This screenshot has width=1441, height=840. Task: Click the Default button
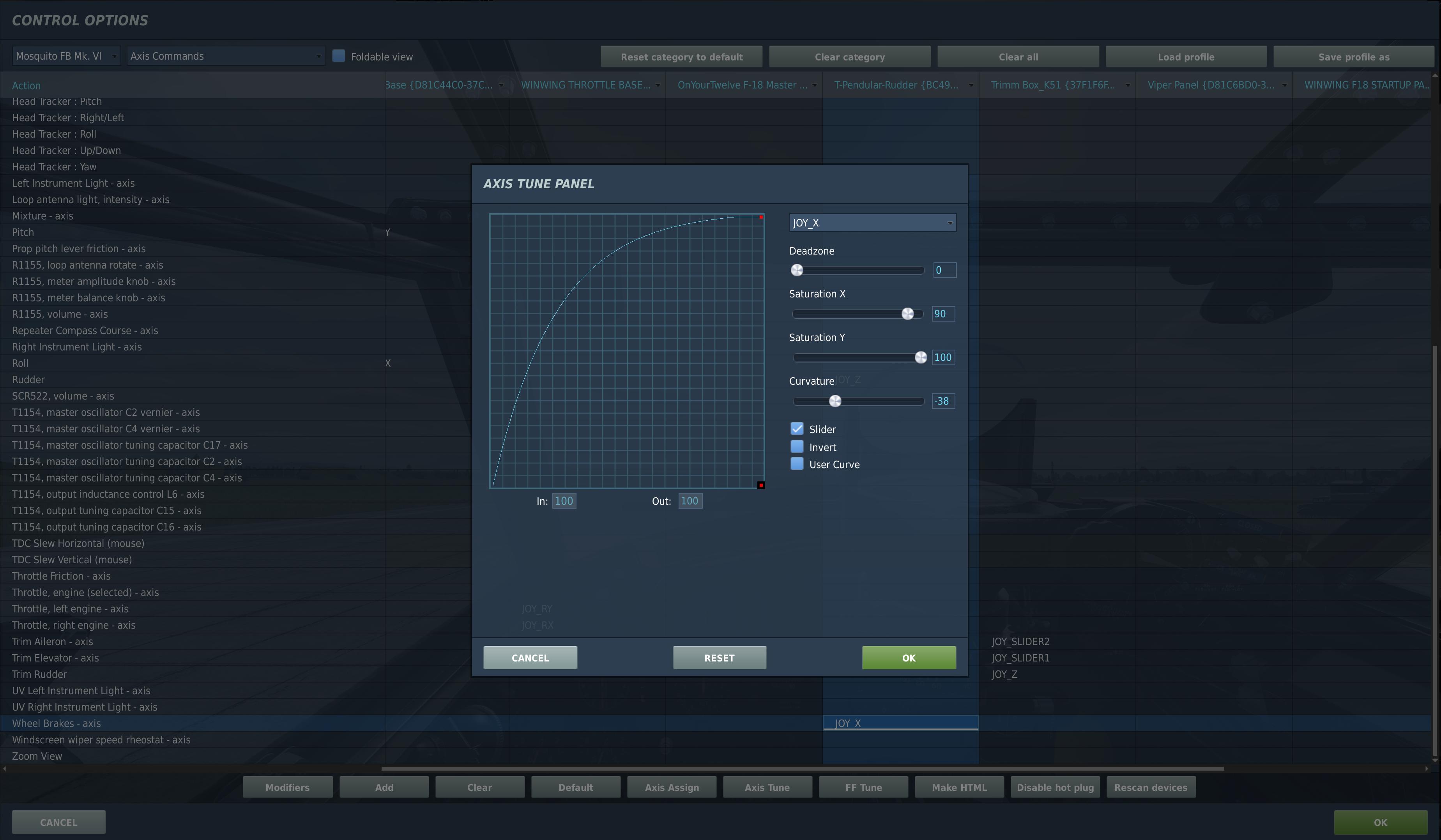tap(575, 787)
